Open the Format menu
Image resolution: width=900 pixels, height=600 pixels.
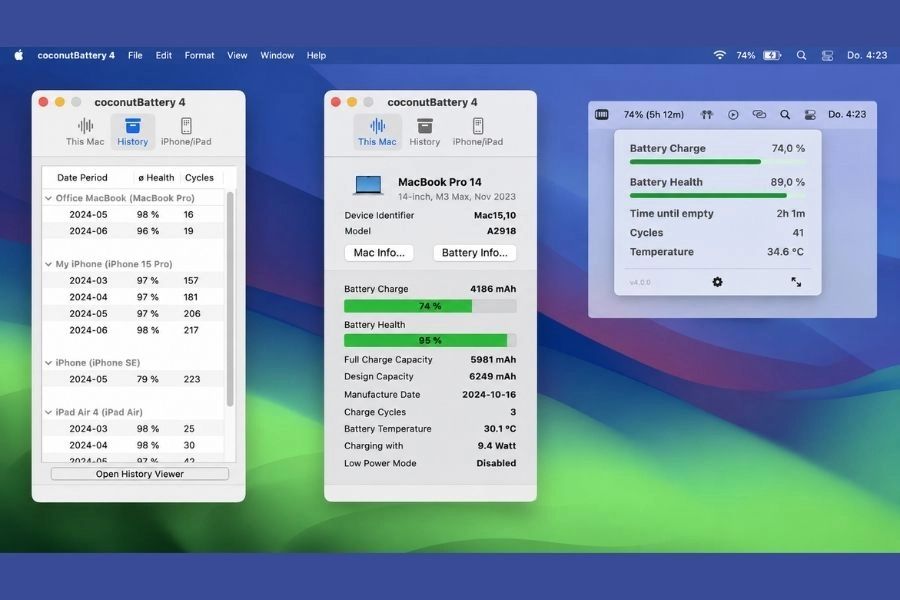coord(199,55)
